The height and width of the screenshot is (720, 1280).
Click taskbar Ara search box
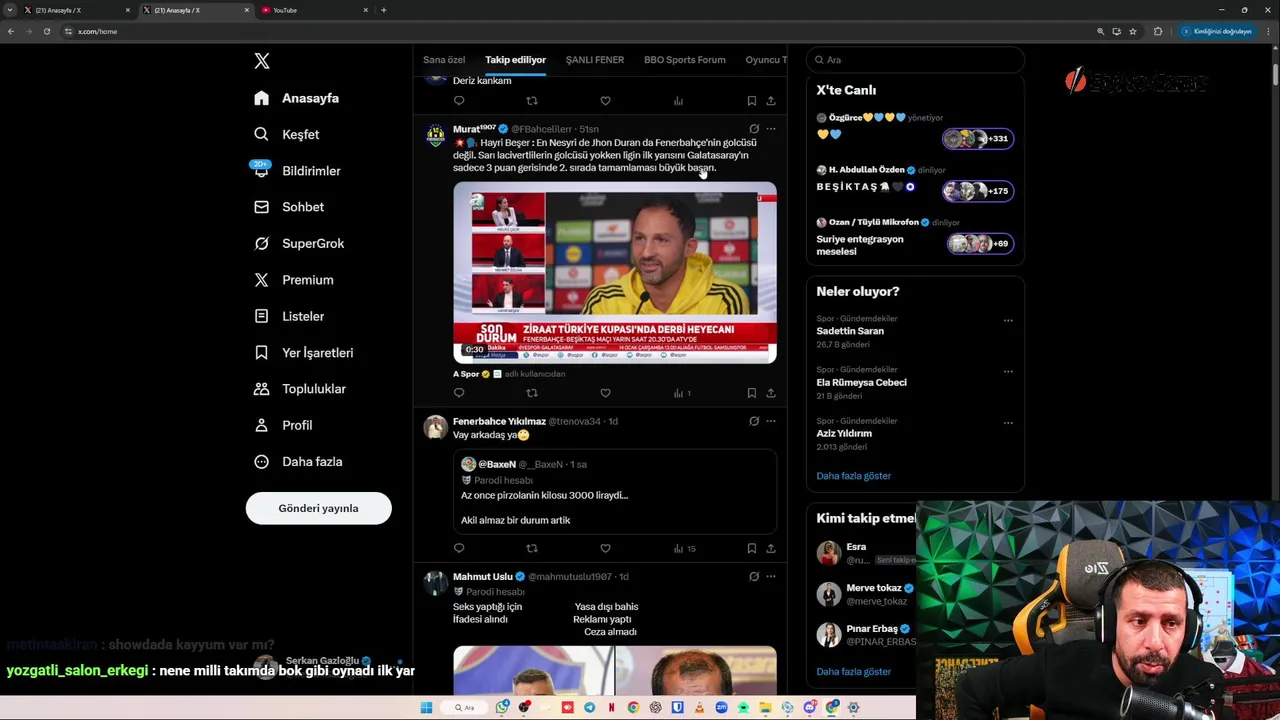(x=465, y=708)
